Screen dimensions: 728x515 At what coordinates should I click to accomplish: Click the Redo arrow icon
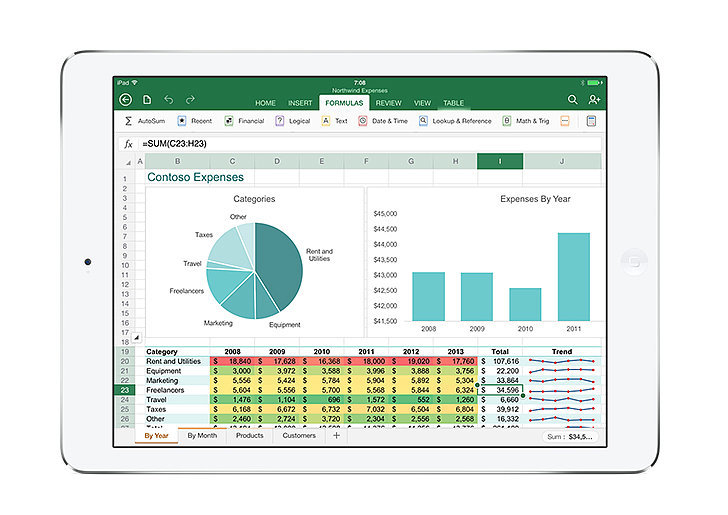190,100
